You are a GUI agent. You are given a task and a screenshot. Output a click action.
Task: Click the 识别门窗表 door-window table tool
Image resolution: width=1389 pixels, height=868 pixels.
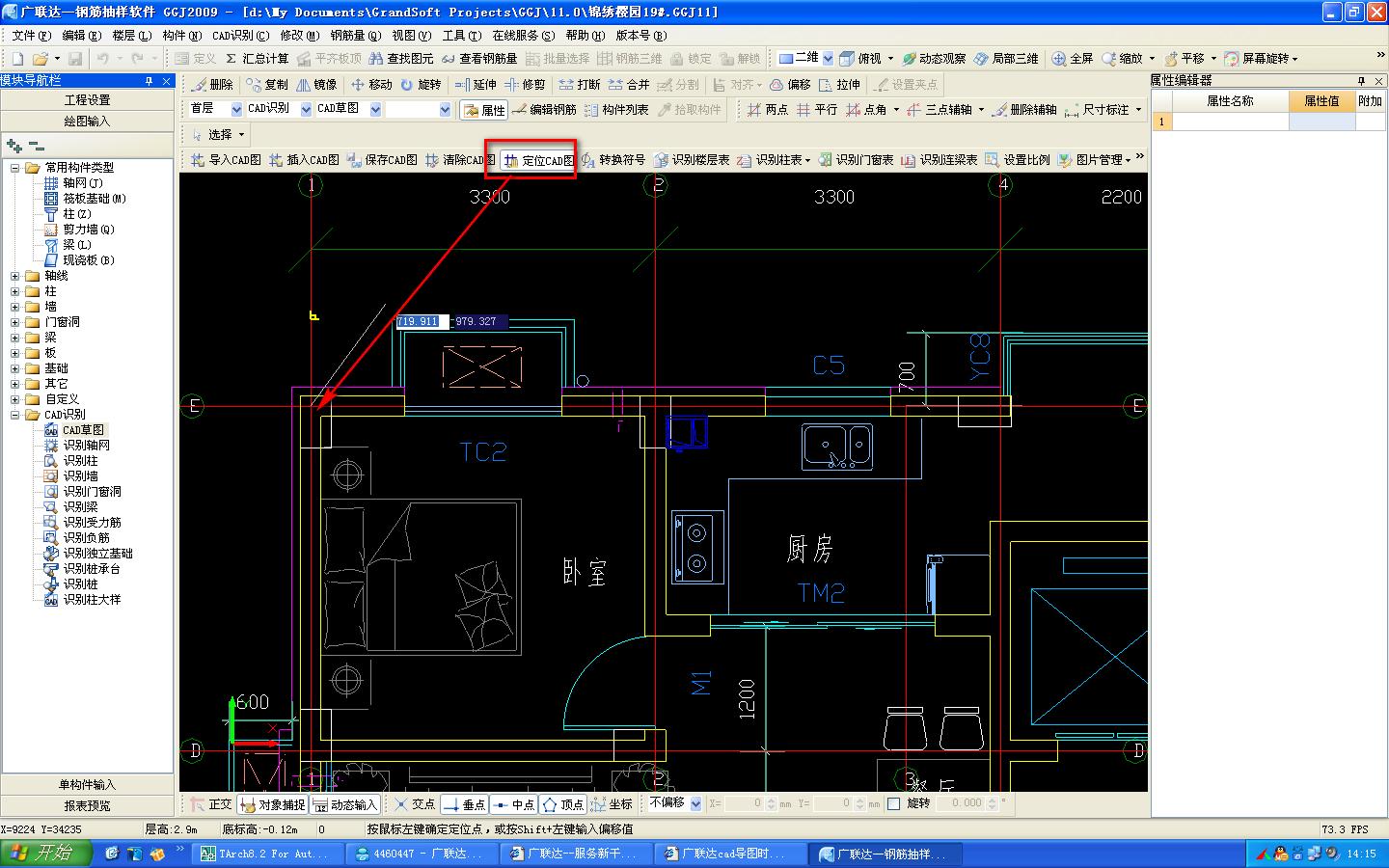(856, 160)
